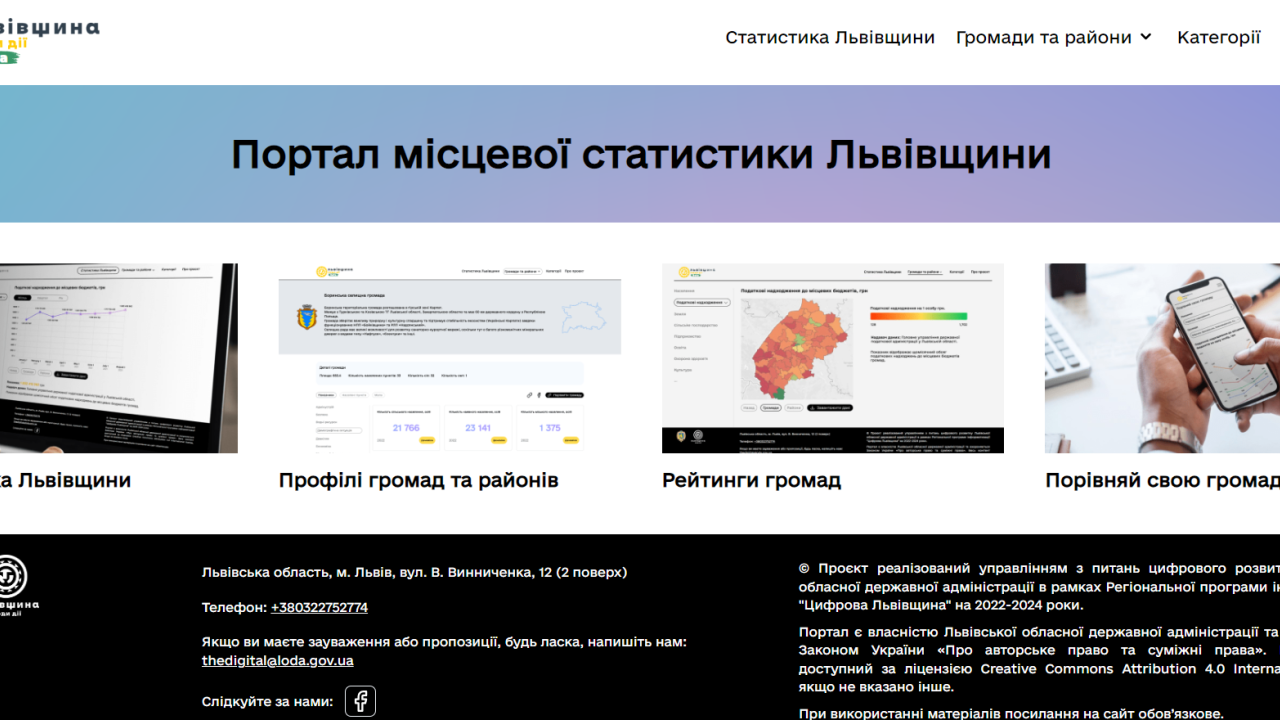Viewport: 1280px width, 720px height.
Task: Expand the Громади та райони chevron
Action: [1146, 37]
